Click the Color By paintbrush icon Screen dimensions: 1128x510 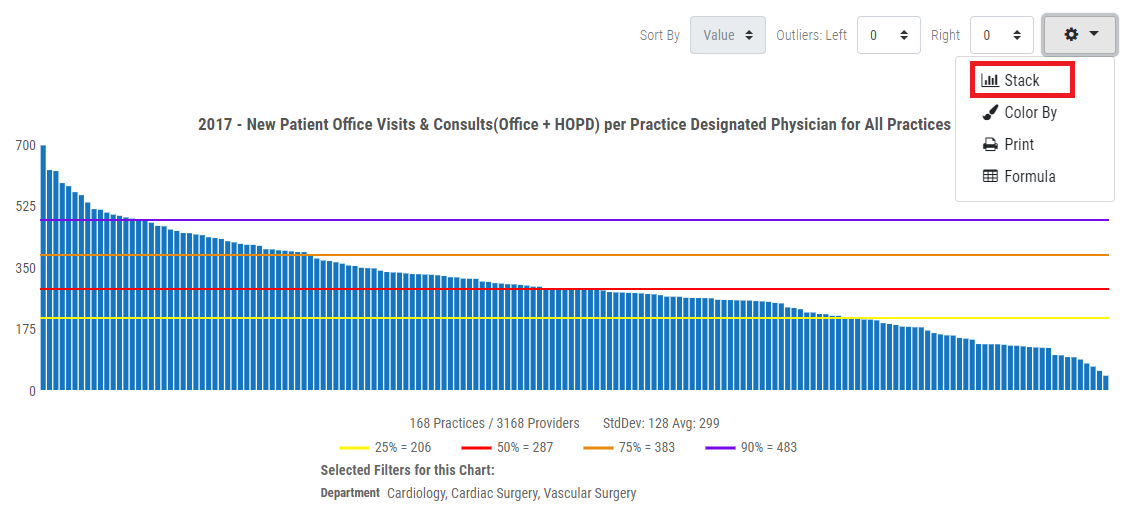coord(990,112)
